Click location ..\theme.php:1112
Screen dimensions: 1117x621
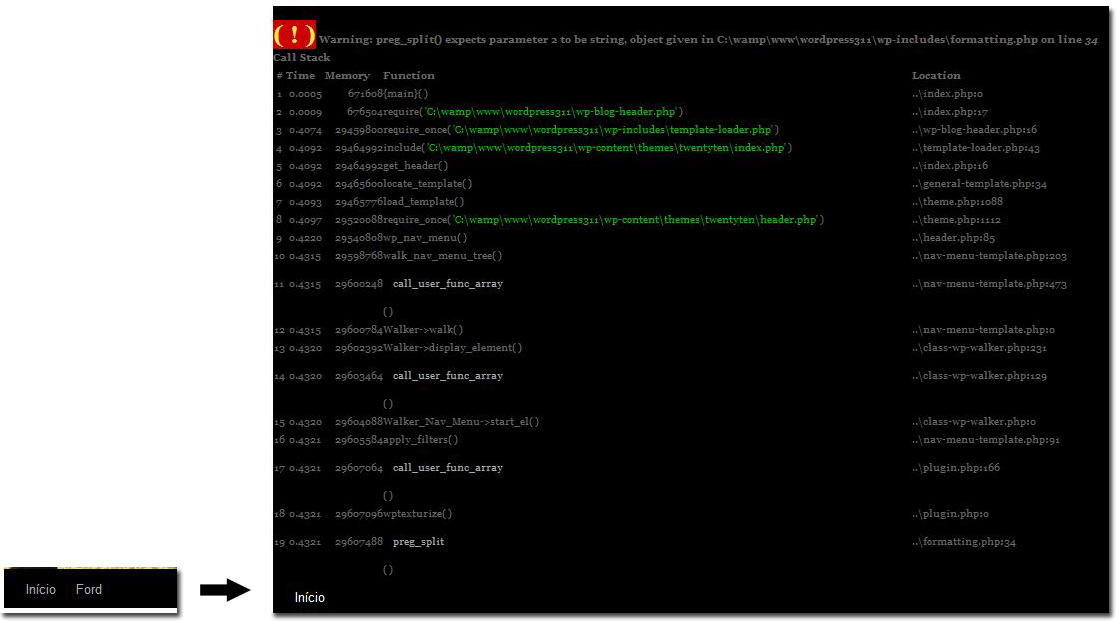(956, 219)
